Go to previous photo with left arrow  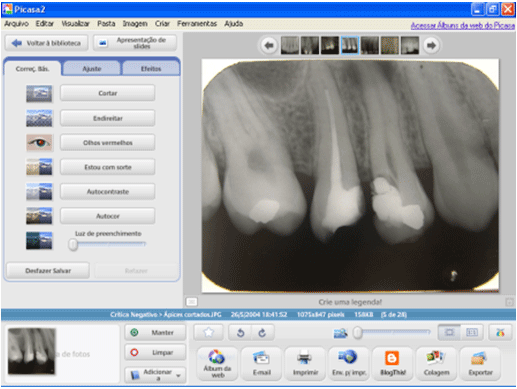(269, 45)
